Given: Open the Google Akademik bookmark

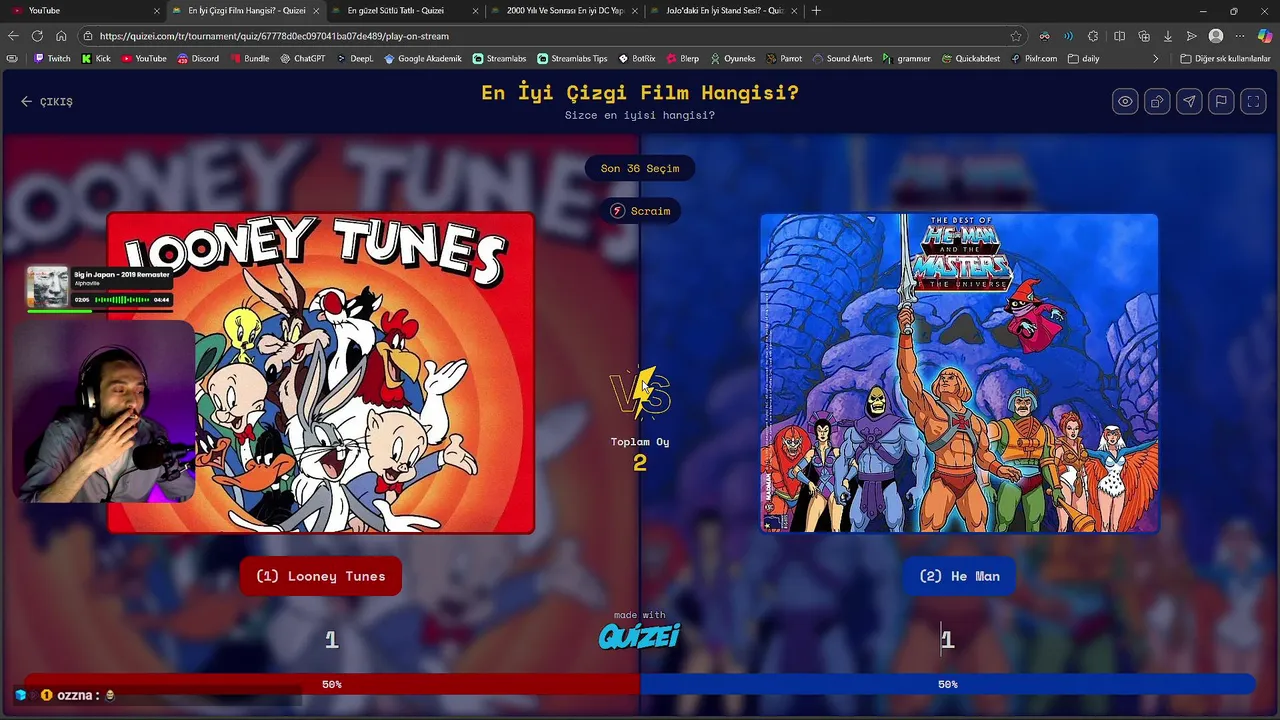Looking at the screenshot, I should coord(423,59).
